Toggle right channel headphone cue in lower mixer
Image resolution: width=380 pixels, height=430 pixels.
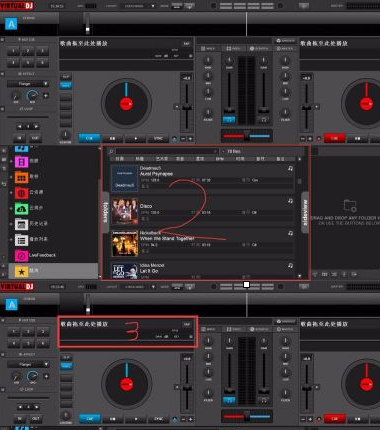coord(264,400)
